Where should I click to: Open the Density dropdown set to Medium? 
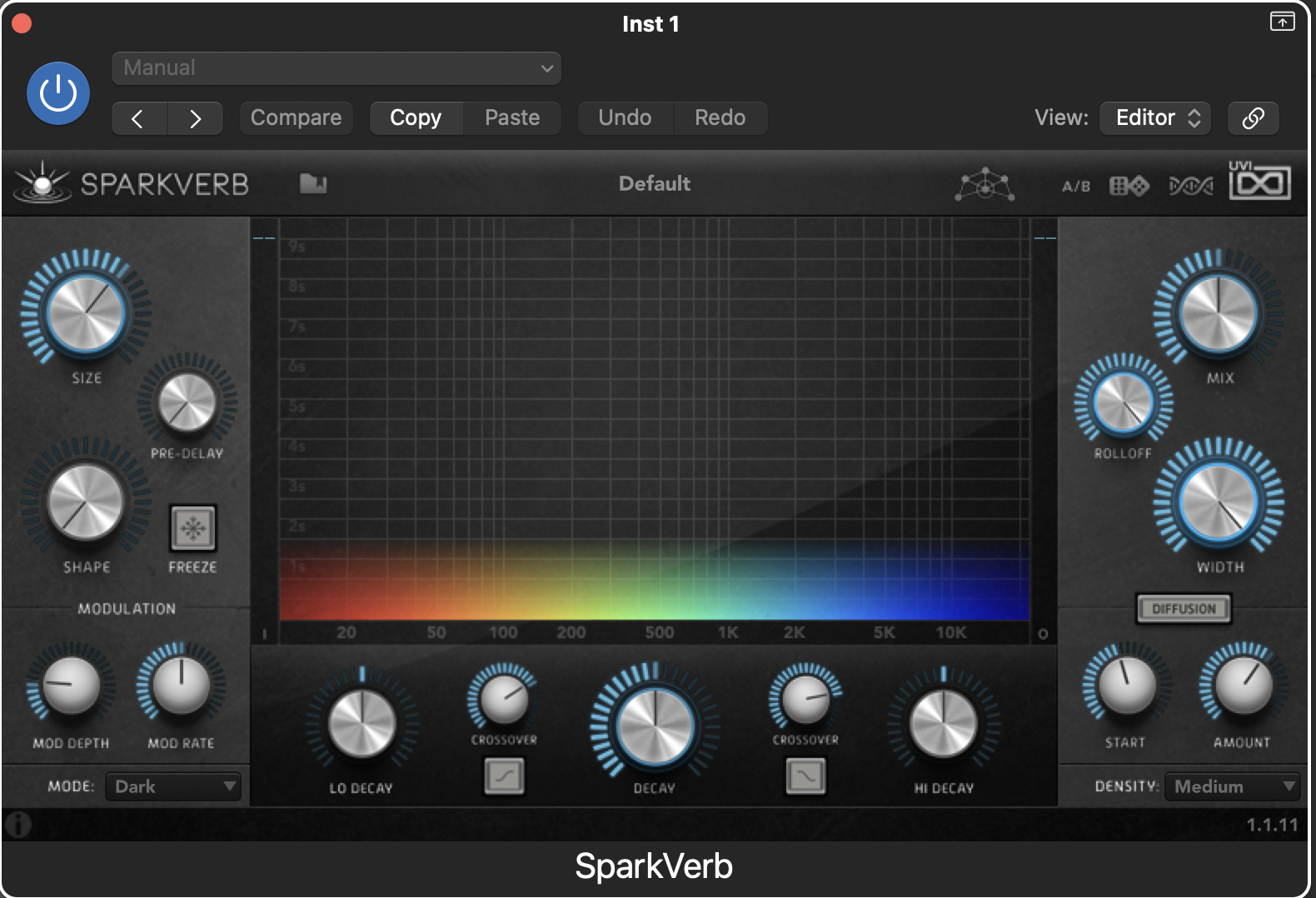pyautogui.click(x=1232, y=786)
